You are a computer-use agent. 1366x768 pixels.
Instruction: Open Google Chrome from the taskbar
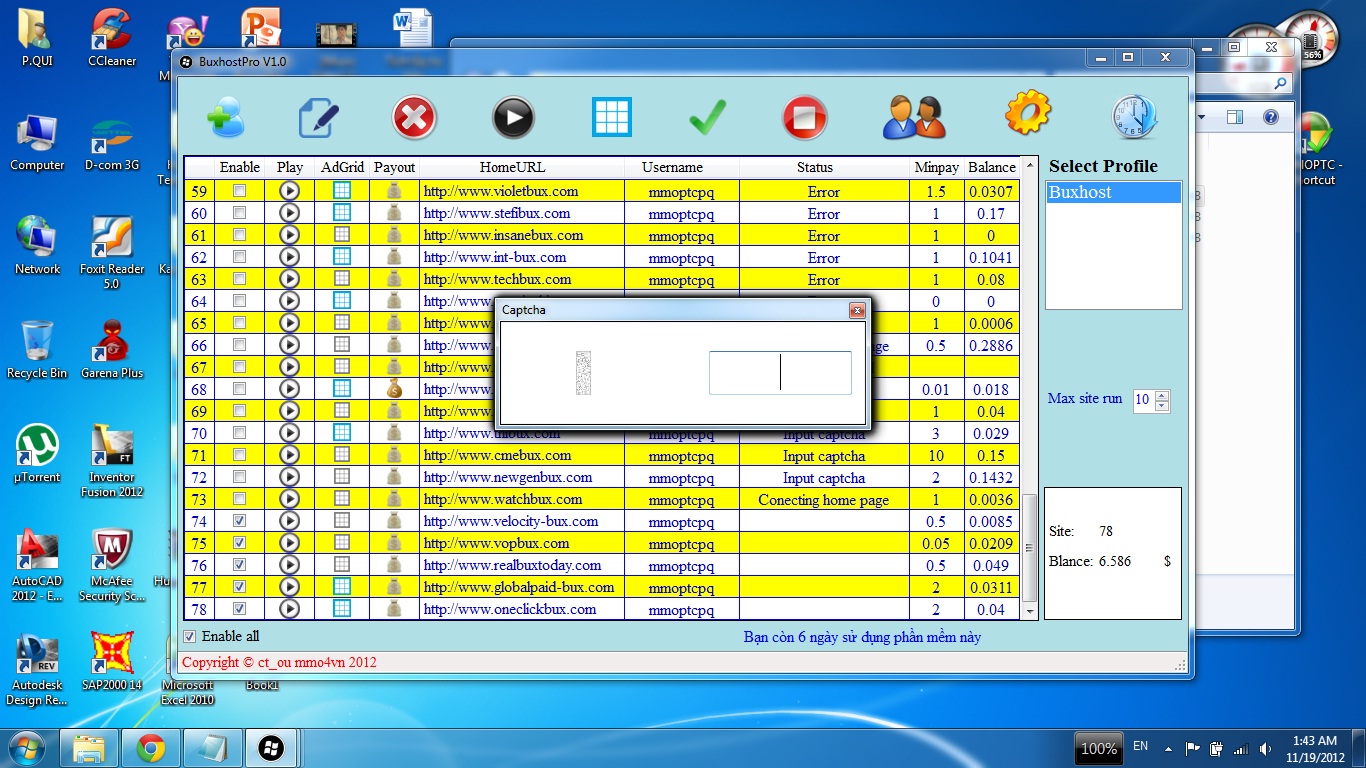click(151, 748)
